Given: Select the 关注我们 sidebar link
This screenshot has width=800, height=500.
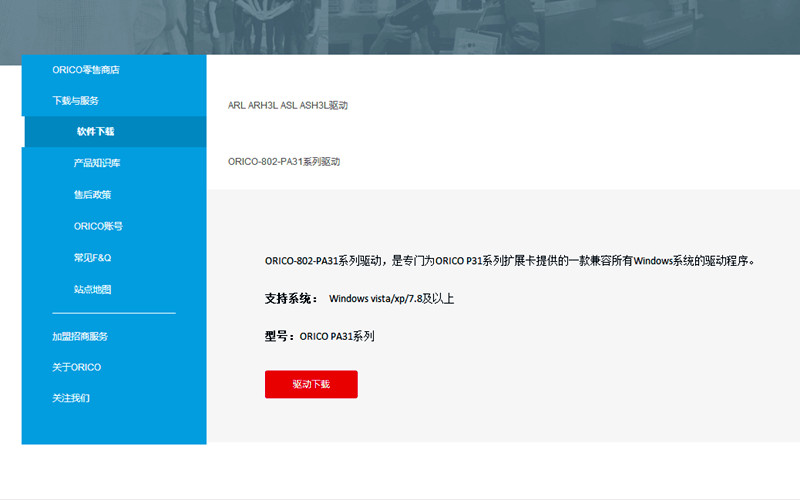Looking at the screenshot, I should click(71, 397).
